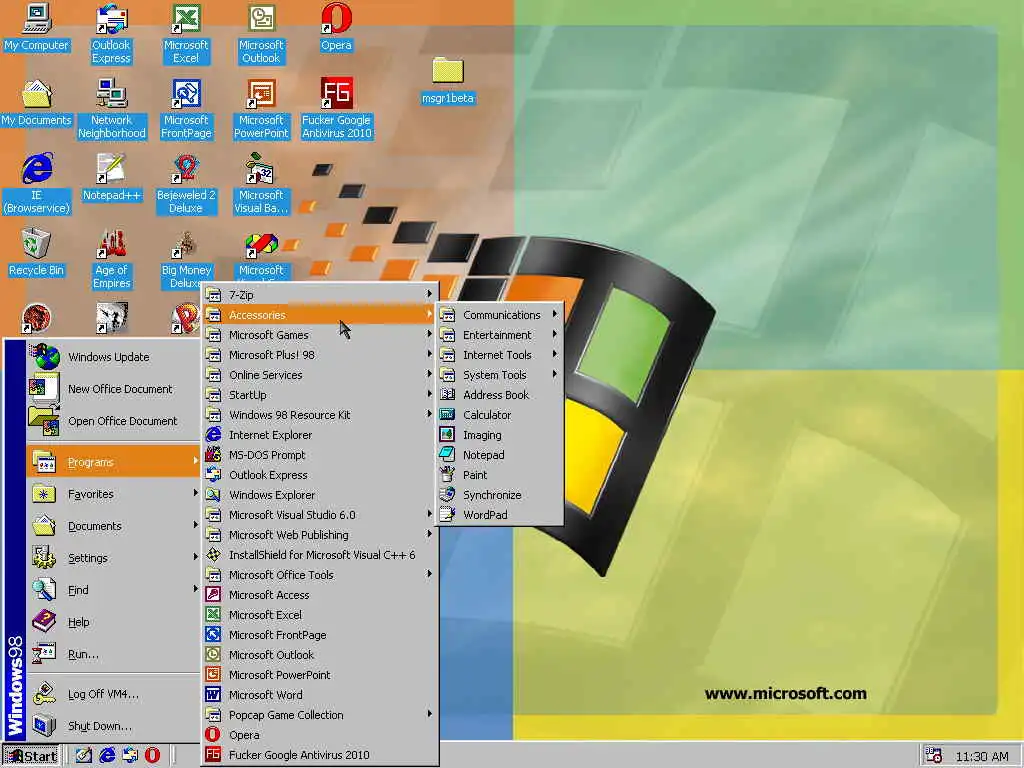The width and height of the screenshot is (1024, 768).
Task: Select the Recycle Bin icon
Action: coord(37,253)
